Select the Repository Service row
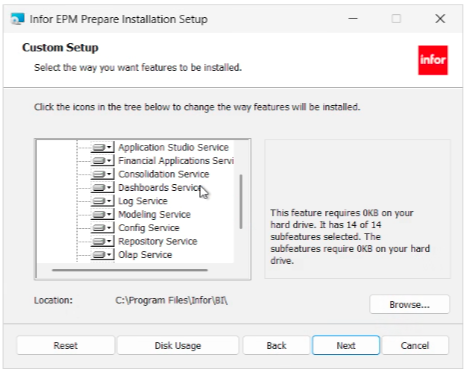The height and width of the screenshot is (371, 466). [x=158, y=241]
